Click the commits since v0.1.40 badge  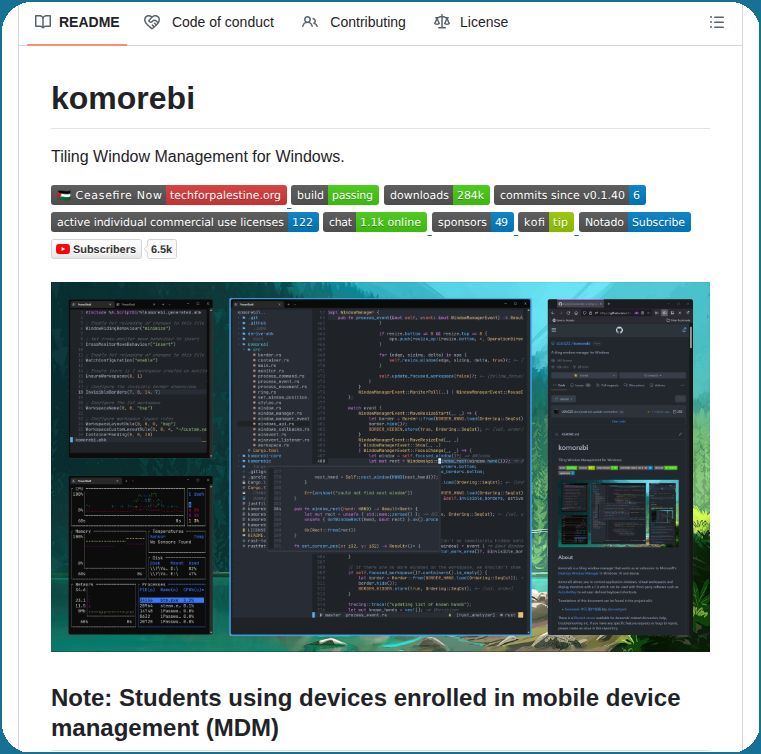click(570, 195)
